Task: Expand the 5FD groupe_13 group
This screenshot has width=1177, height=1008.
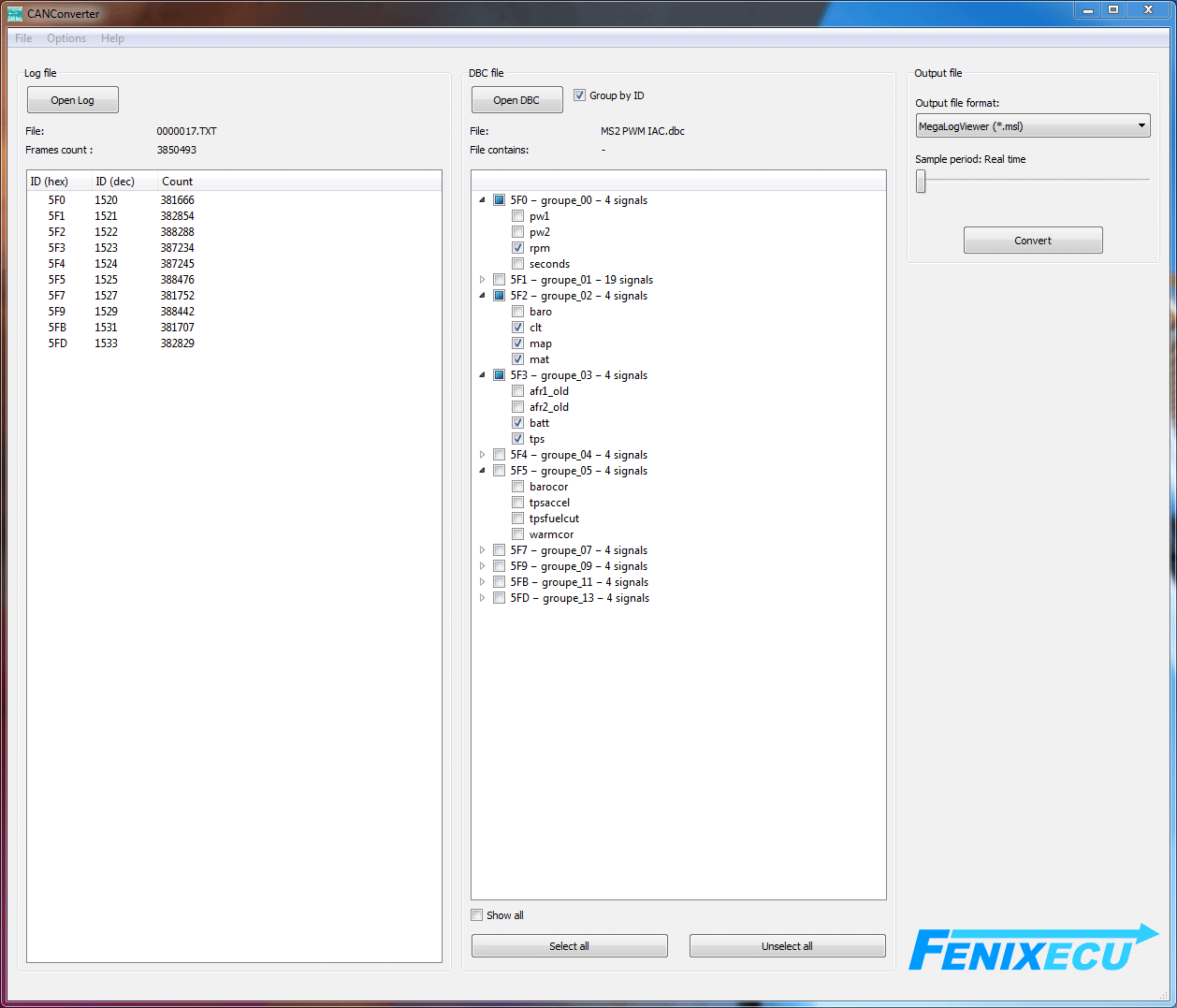Action: (483, 598)
